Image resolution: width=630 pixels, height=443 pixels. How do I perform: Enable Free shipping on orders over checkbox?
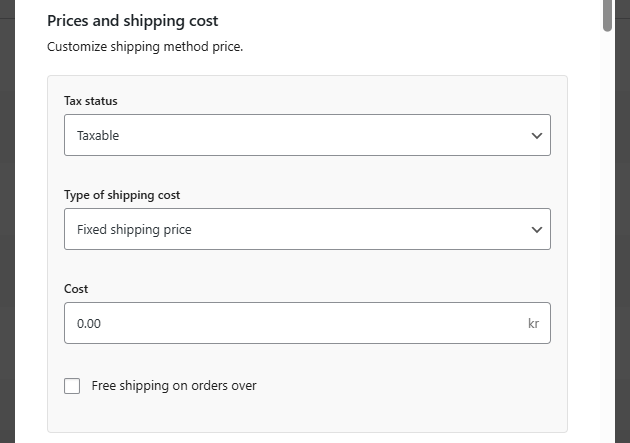coord(72,386)
